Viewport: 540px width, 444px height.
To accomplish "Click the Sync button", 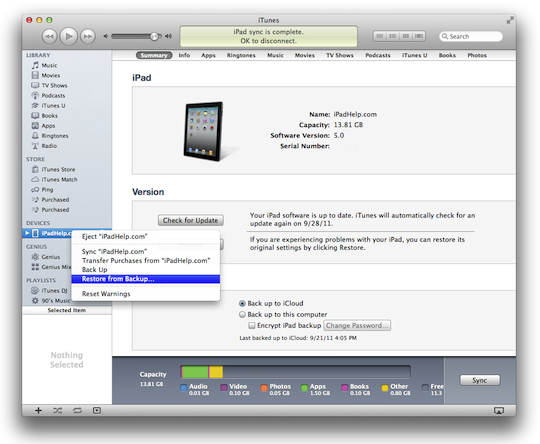I will pyautogui.click(x=480, y=380).
